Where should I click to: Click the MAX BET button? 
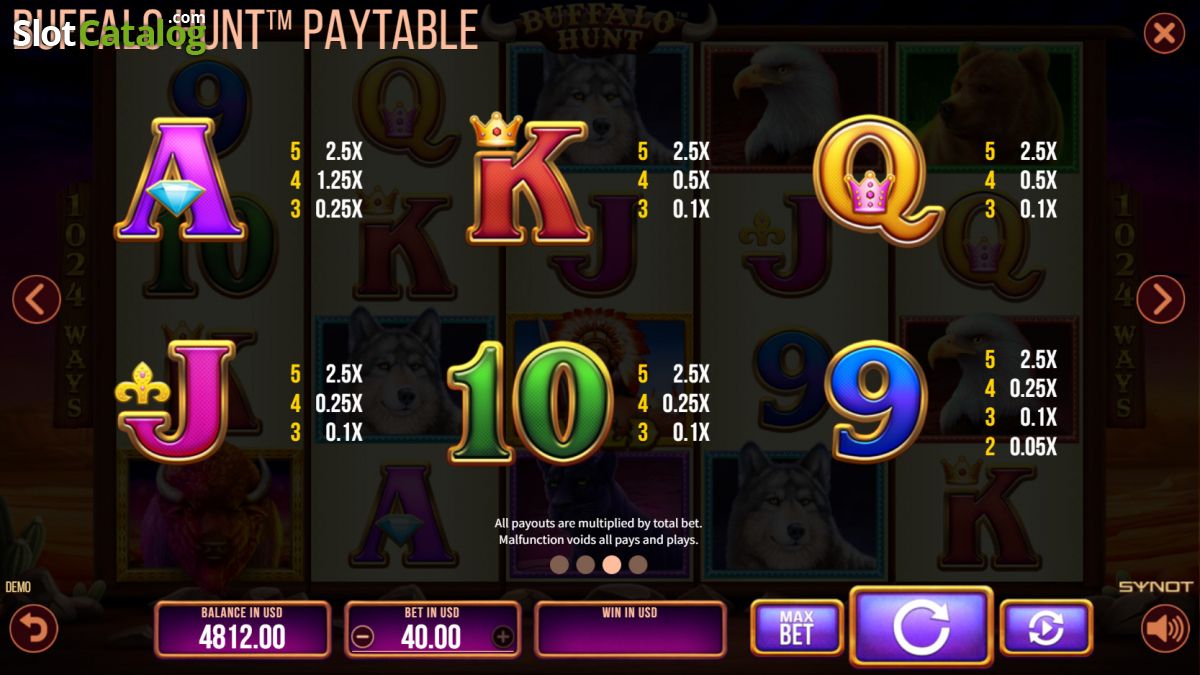(x=796, y=628)
